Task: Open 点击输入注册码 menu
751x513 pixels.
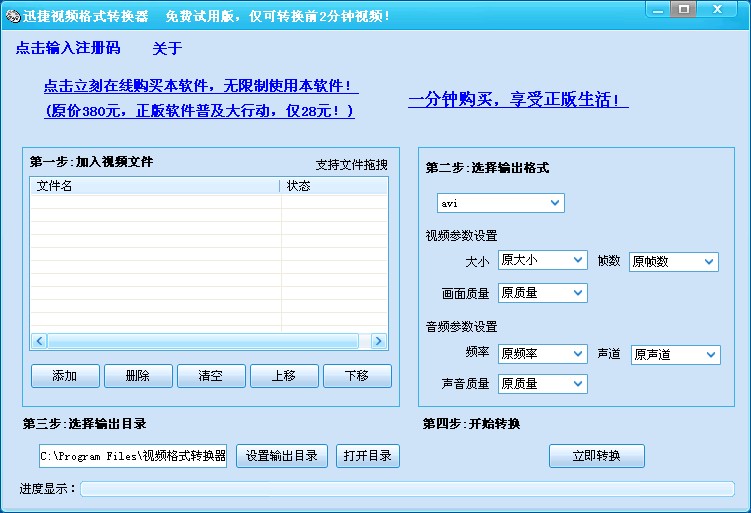Action: pos(68,48)
